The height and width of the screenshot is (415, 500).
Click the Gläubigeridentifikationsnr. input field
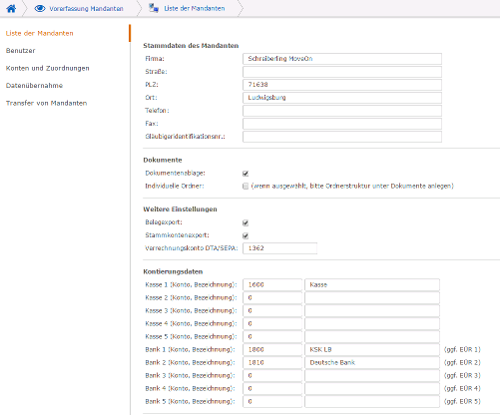point(342,137)
